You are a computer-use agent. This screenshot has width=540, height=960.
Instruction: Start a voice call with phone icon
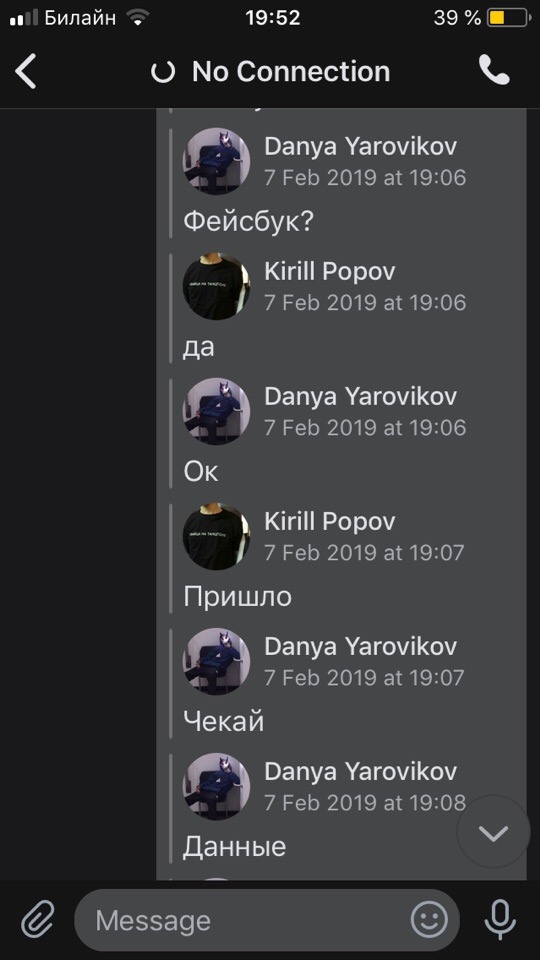[x=494, y=70]
